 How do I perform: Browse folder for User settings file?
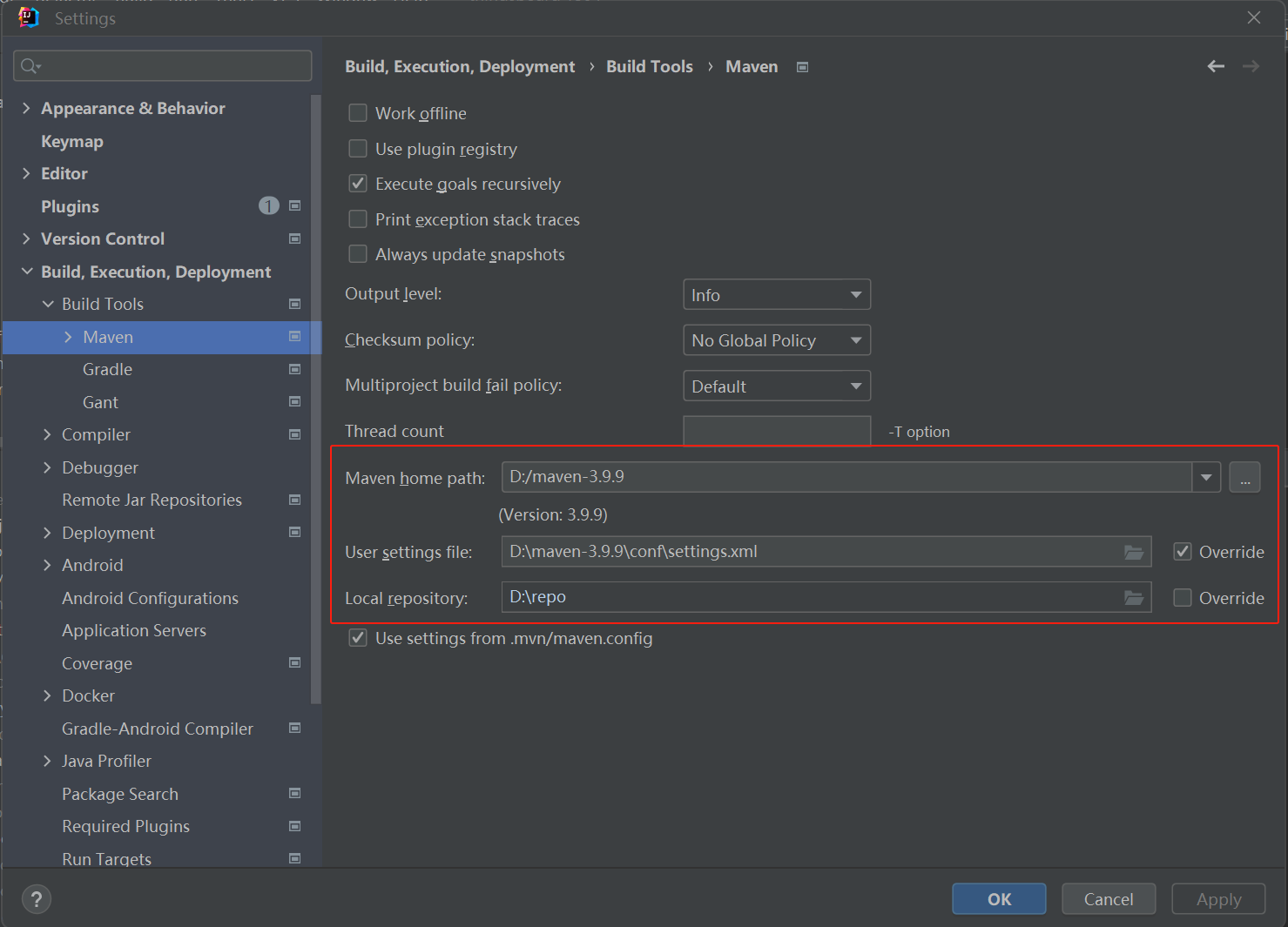pyautogui.click(x=1133, y=552)
